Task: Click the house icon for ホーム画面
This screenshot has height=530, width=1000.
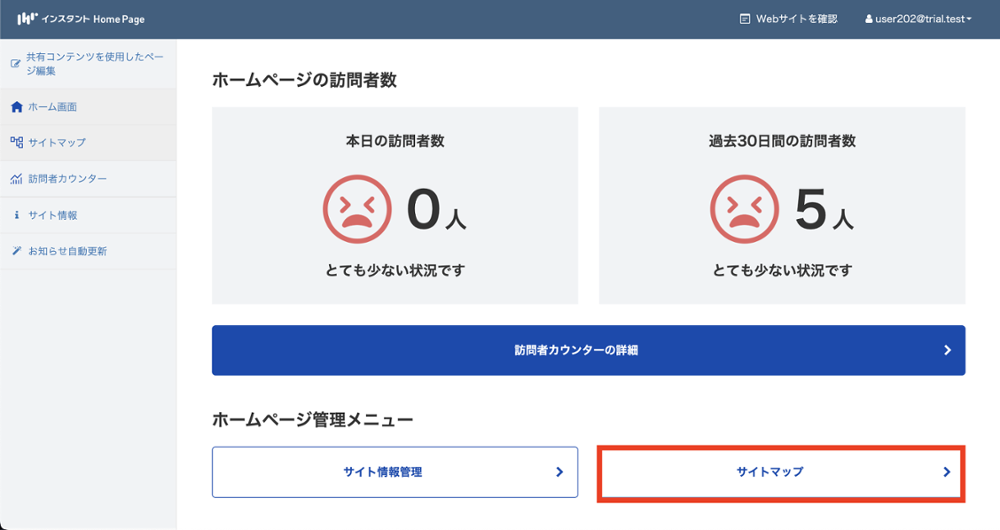Action: coord(16,107)
